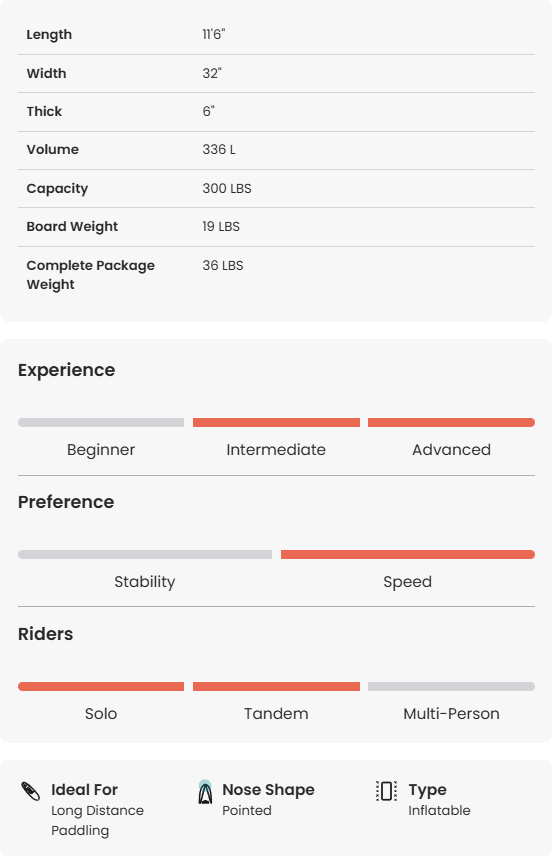Image resolution: width=553 pixels, height=856 pixels.
Task: Click the Solo riders bar
Action: tap(101, 687)
